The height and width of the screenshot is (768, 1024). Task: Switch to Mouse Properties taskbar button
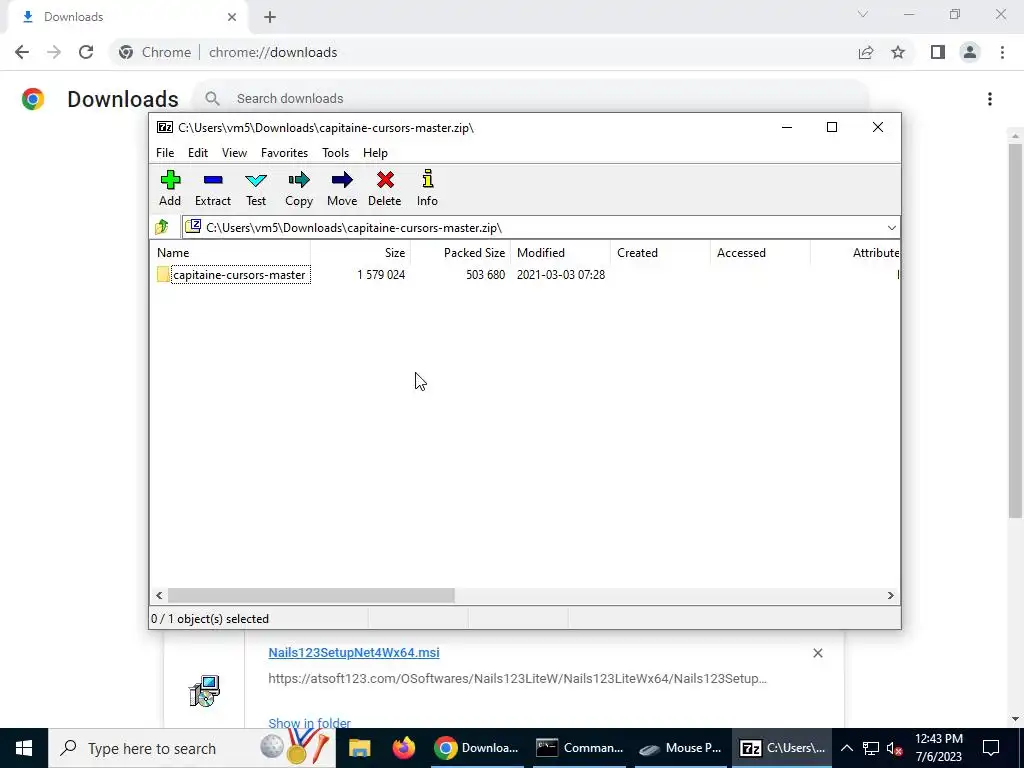(x=680, y=748)
